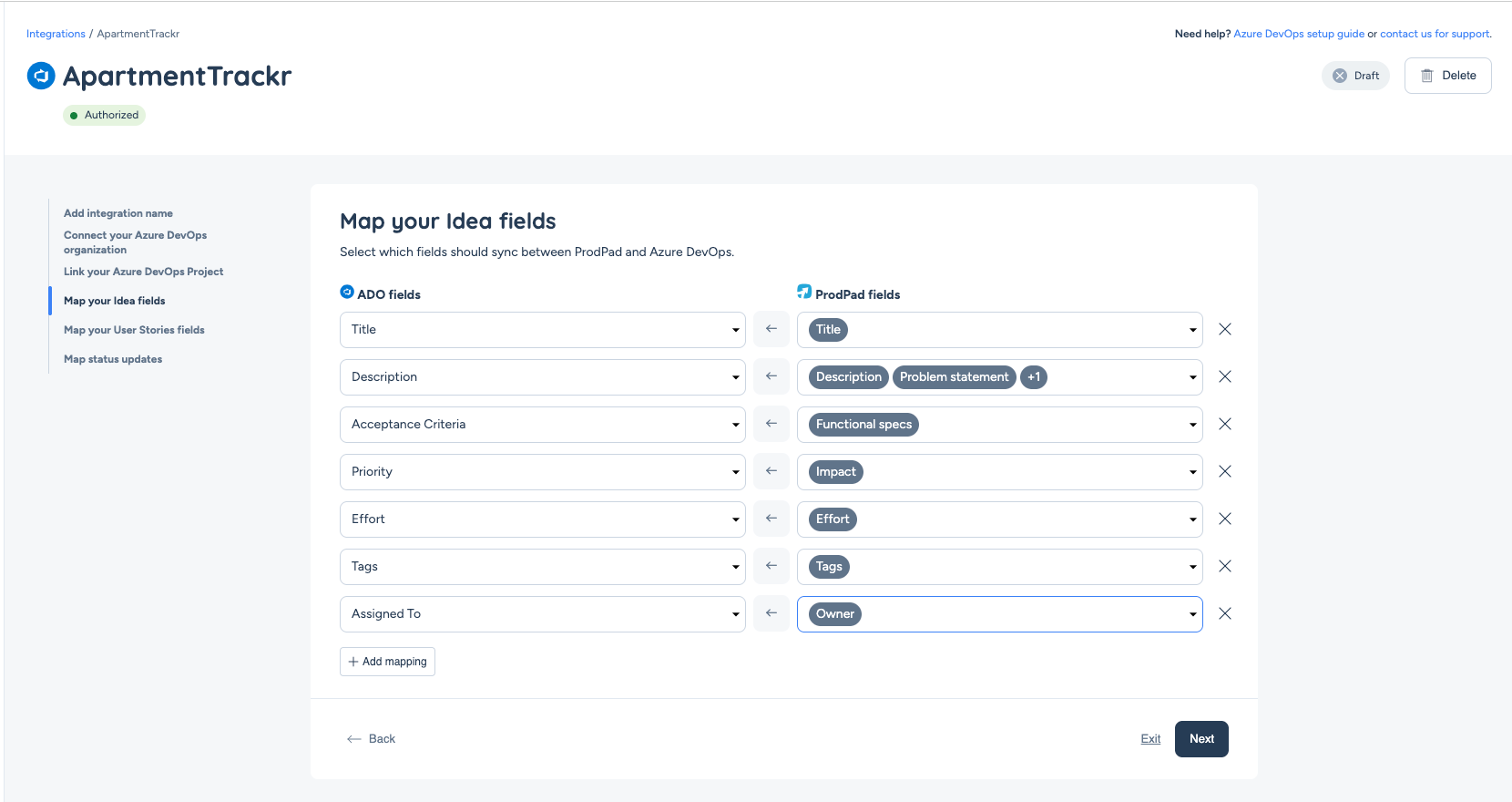
Task: Click the Azure DevOps logo beside ApartmentTrackr
Action: click(41, 76)
